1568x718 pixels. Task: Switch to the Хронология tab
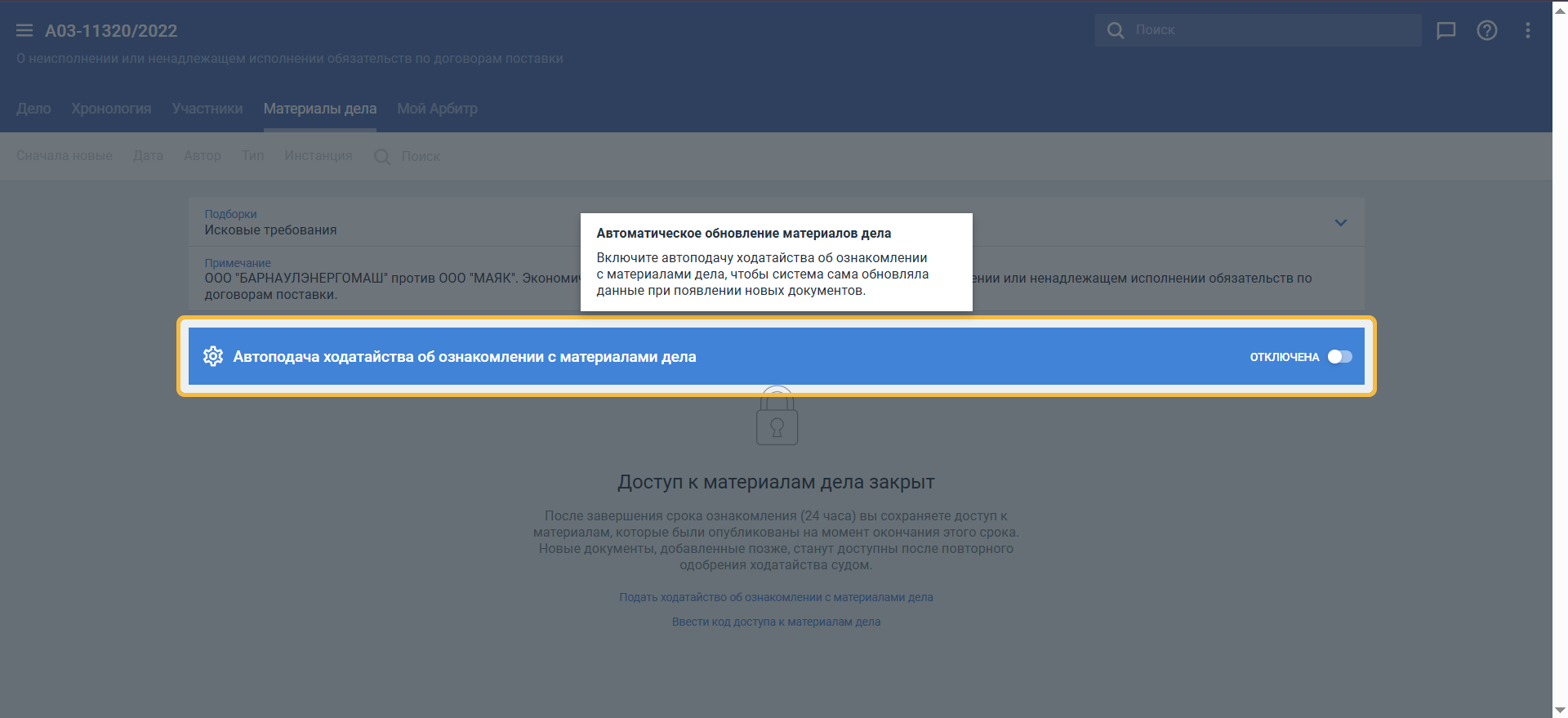pos(111,109)
